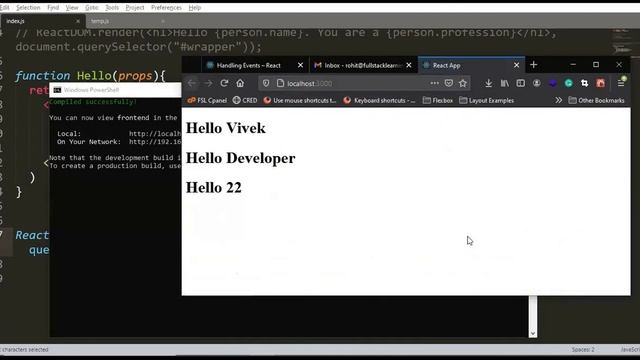Click the red extension icon
Screen dimensions: 640x360
point(600,83)
